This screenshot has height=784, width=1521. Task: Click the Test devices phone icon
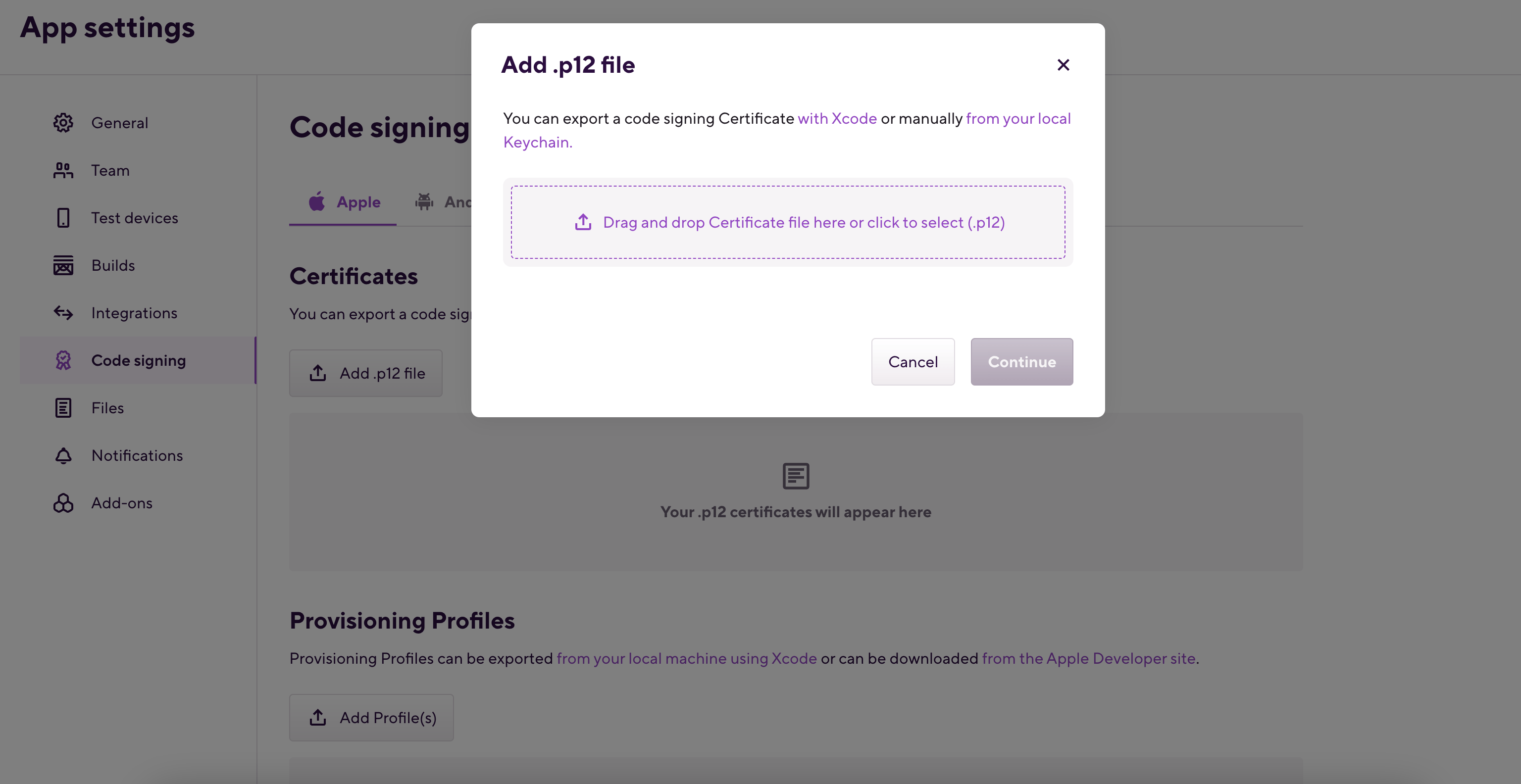pos(63,218)
